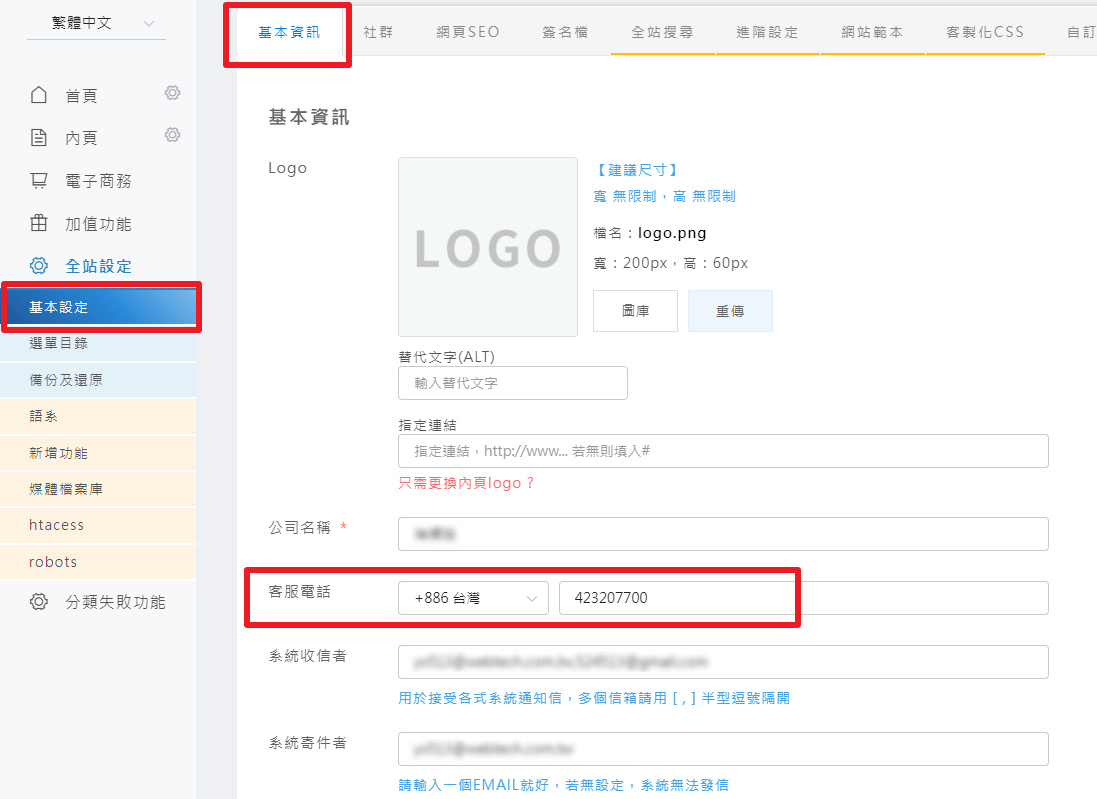Click the gift box icon for 加值功能
1097x799 pixels.
click(x=39, y=223)
